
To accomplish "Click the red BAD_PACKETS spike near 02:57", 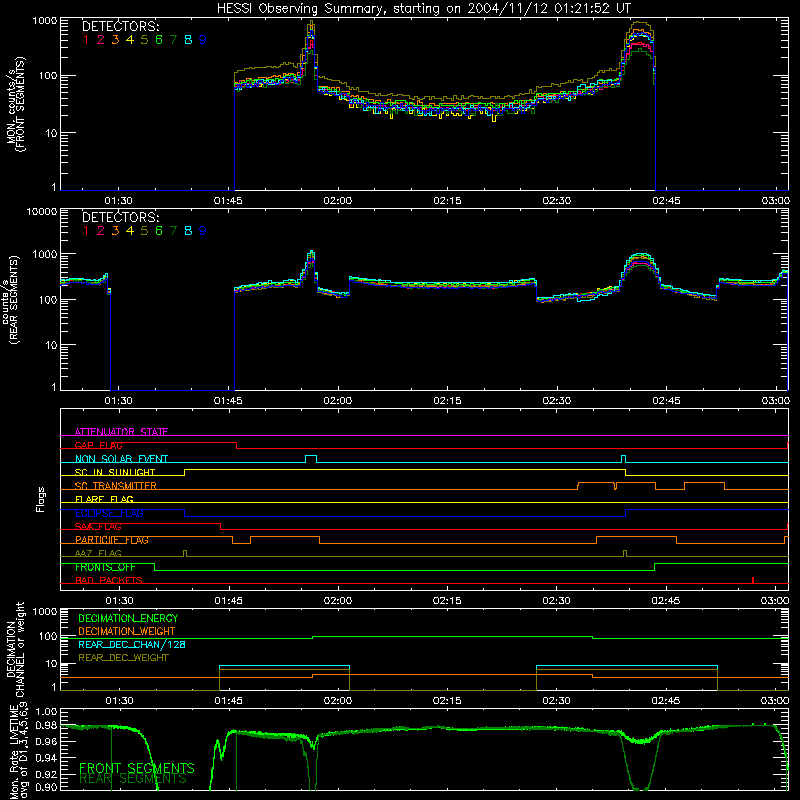I will (753, 580).
